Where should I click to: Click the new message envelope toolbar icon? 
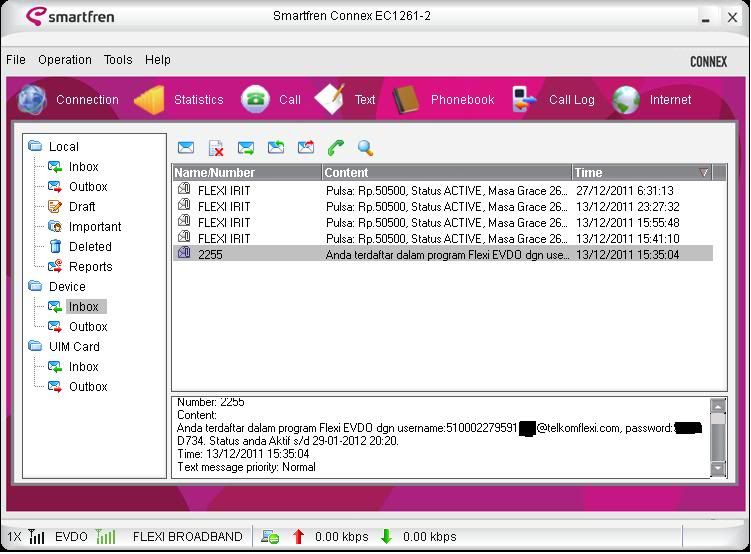tap(186, 147)
